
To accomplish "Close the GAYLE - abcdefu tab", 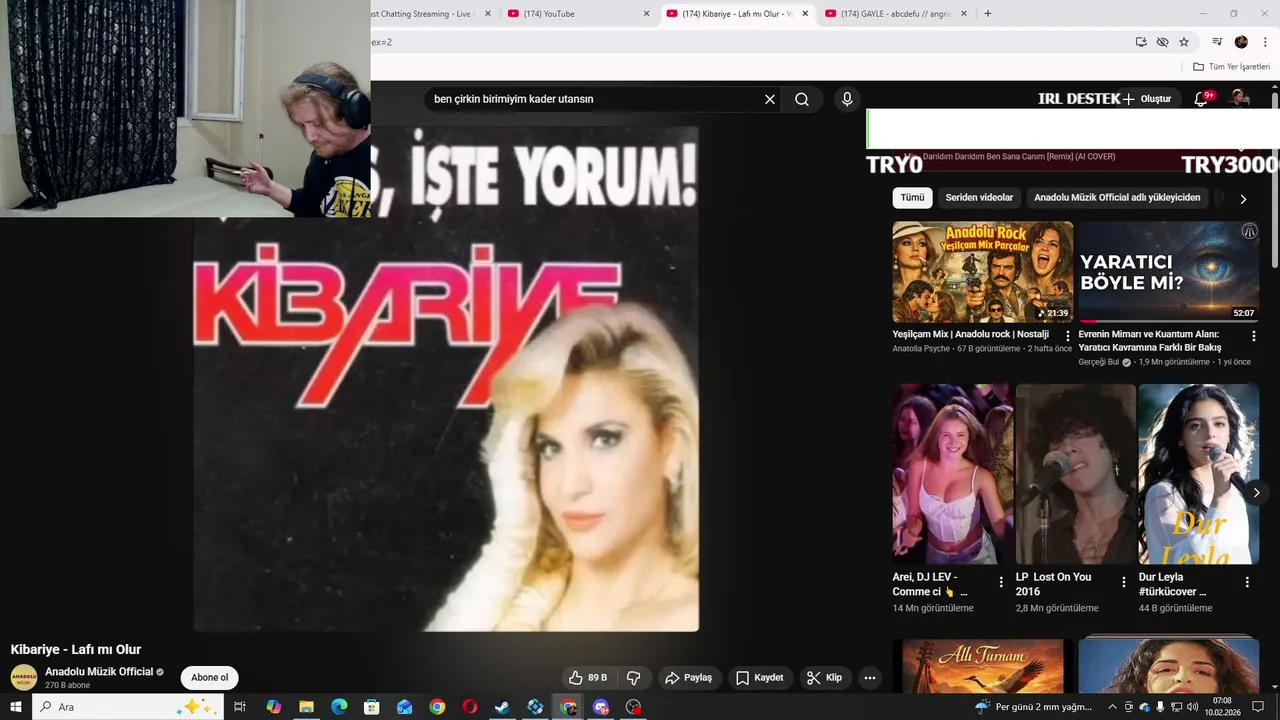I will pos(964,14).
